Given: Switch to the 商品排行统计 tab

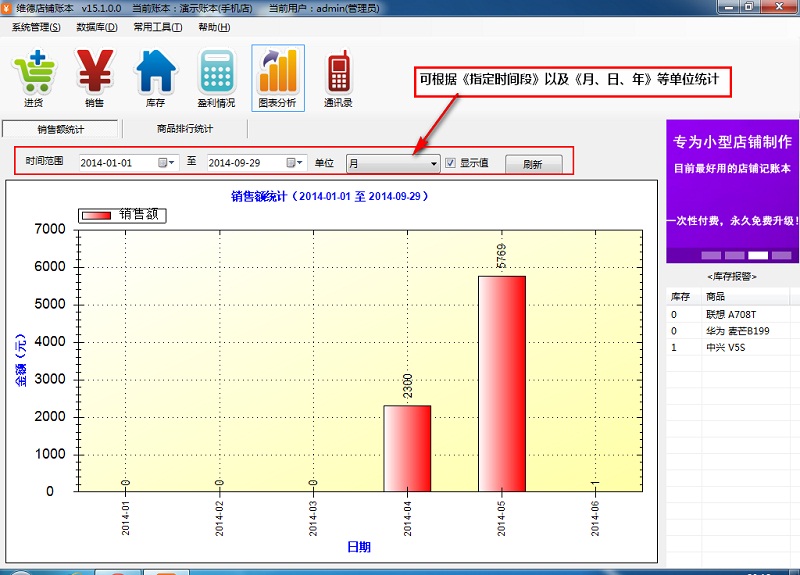Looking at the screenshot, I should click(185, 129).
